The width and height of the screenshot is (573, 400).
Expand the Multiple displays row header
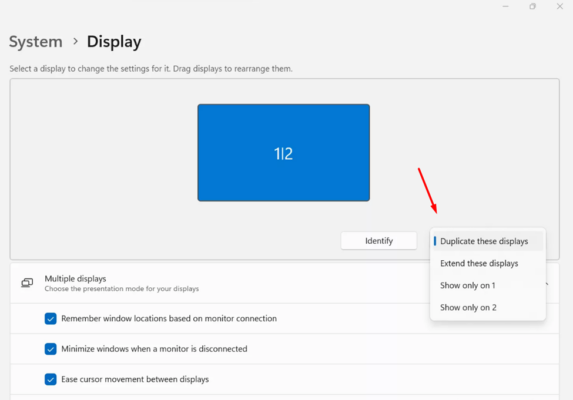(285, 283)
